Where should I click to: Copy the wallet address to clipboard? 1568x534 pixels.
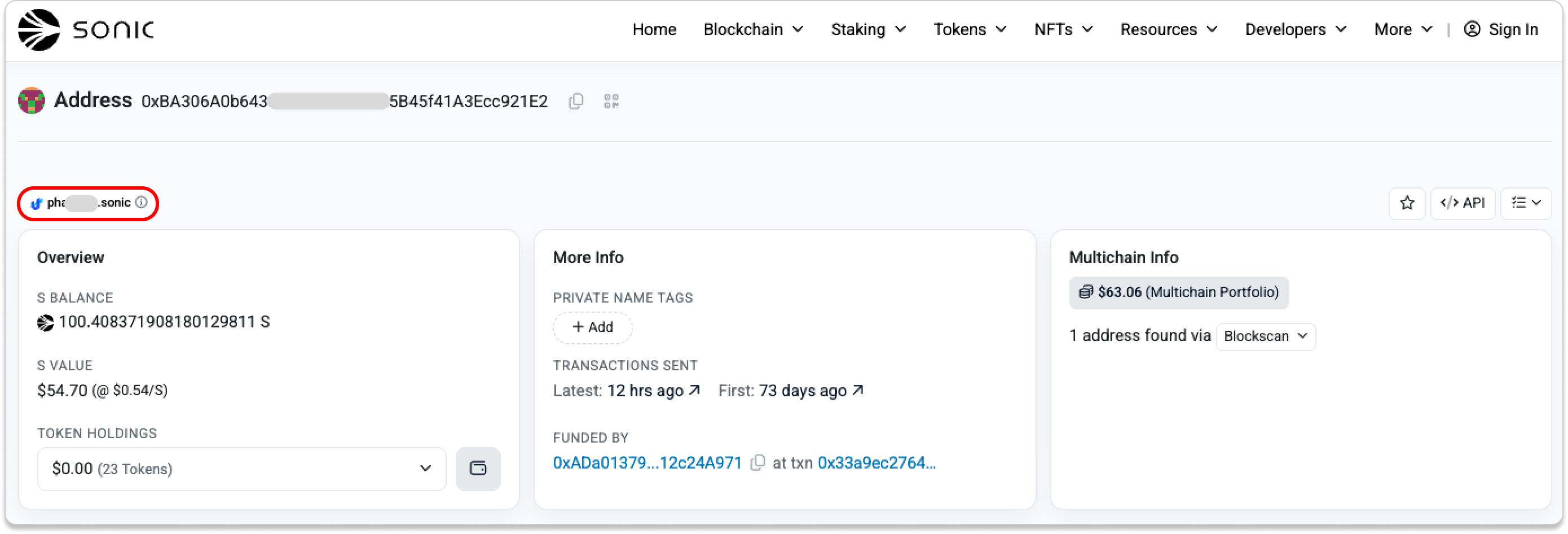pyautogui.click(x=576, y=101)
